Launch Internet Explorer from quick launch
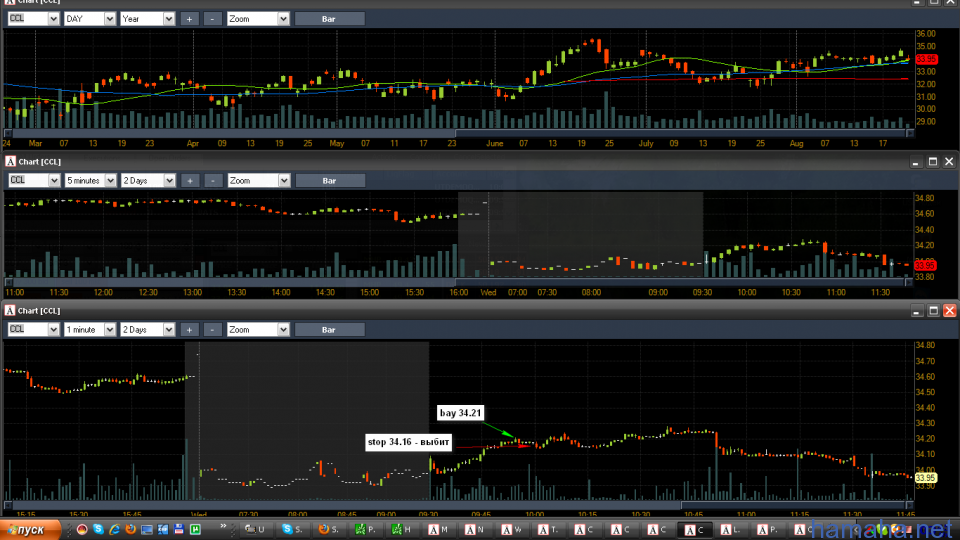Screen dimensions: 960x540 pyautogui.click(x=114, y=529)
